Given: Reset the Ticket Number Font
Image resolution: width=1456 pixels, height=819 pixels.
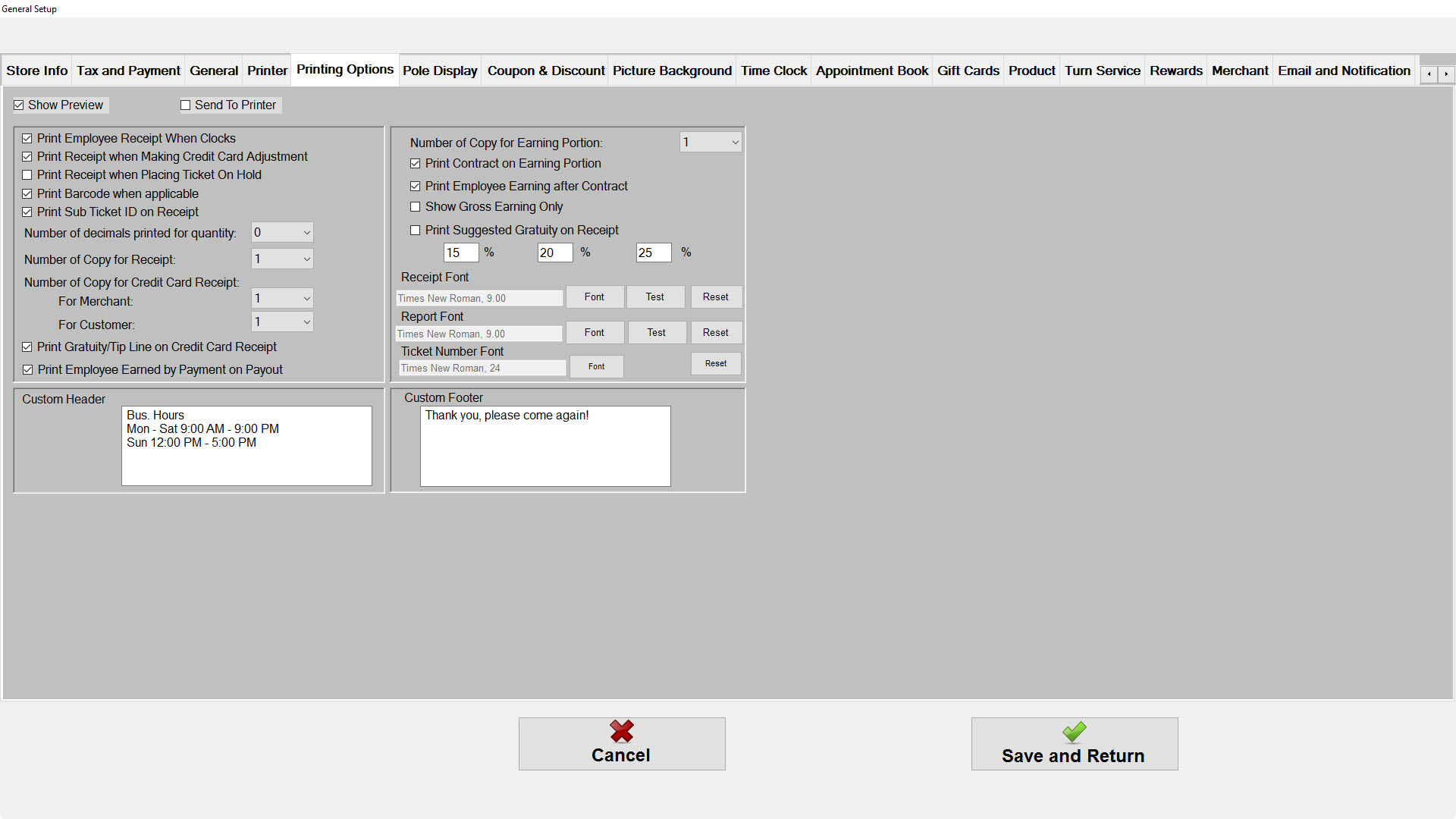Looking at the screenshot, I should coord(715,364).
